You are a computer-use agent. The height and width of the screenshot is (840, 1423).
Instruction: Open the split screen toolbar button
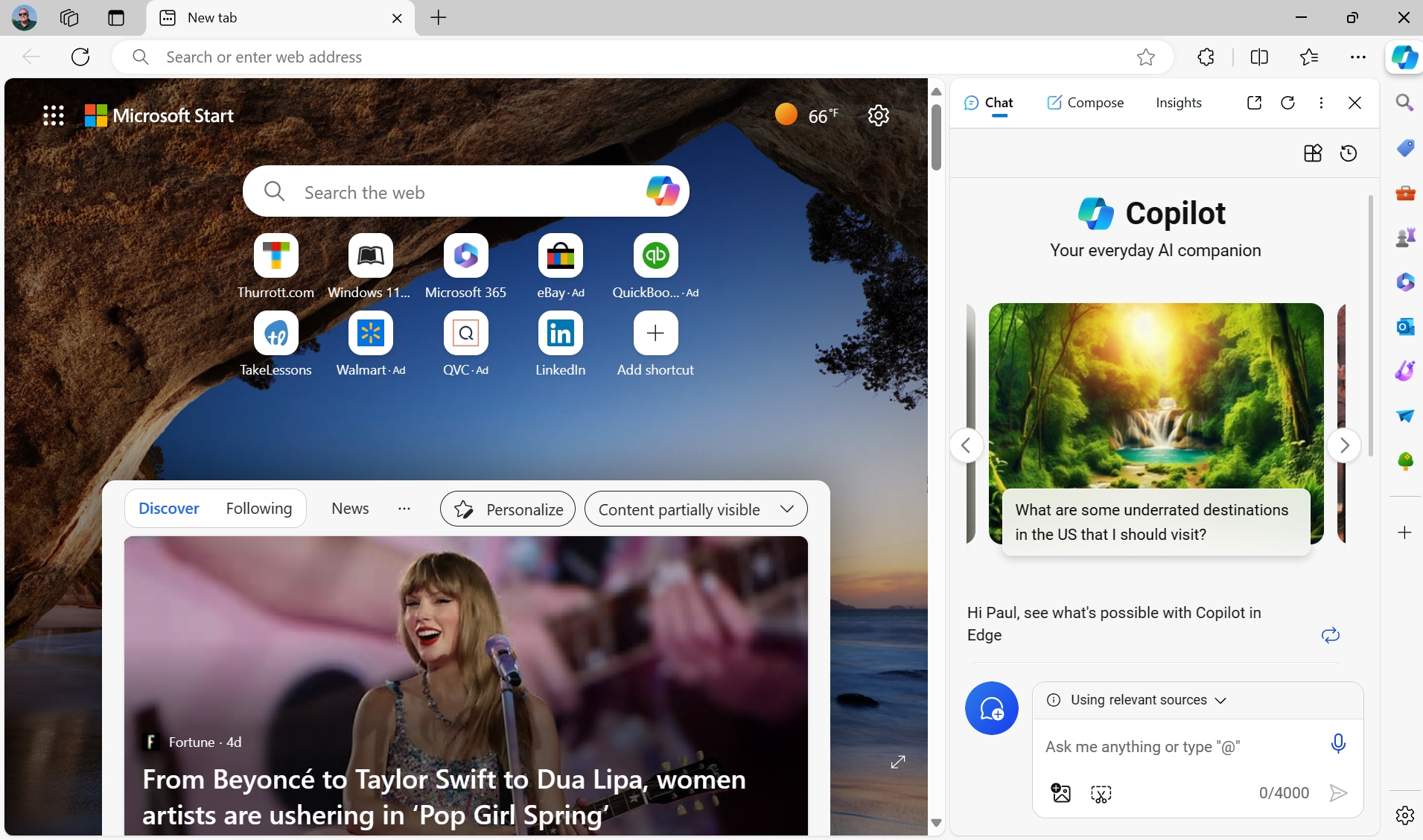[1259, 57]
